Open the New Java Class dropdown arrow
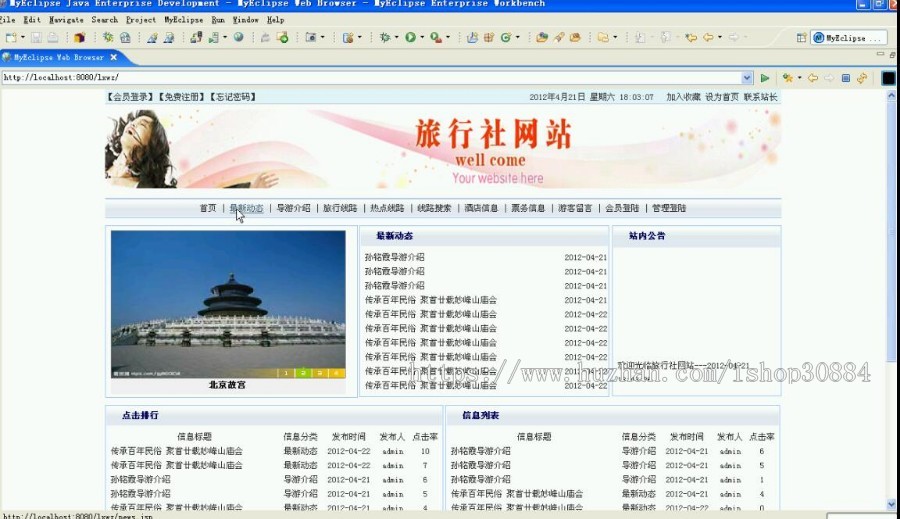 pyautogui.click(x=518, y=38)
